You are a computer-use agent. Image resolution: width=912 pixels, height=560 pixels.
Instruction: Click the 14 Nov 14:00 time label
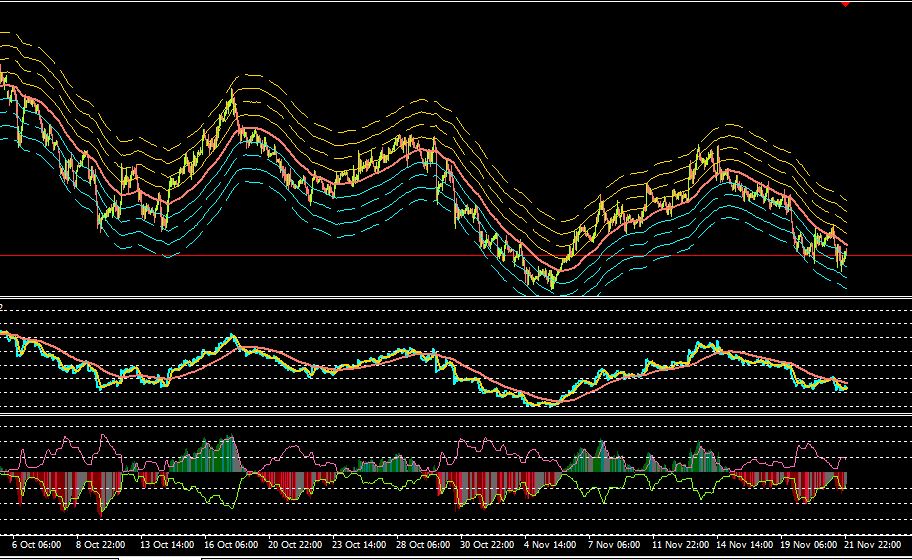click(744, 545)
